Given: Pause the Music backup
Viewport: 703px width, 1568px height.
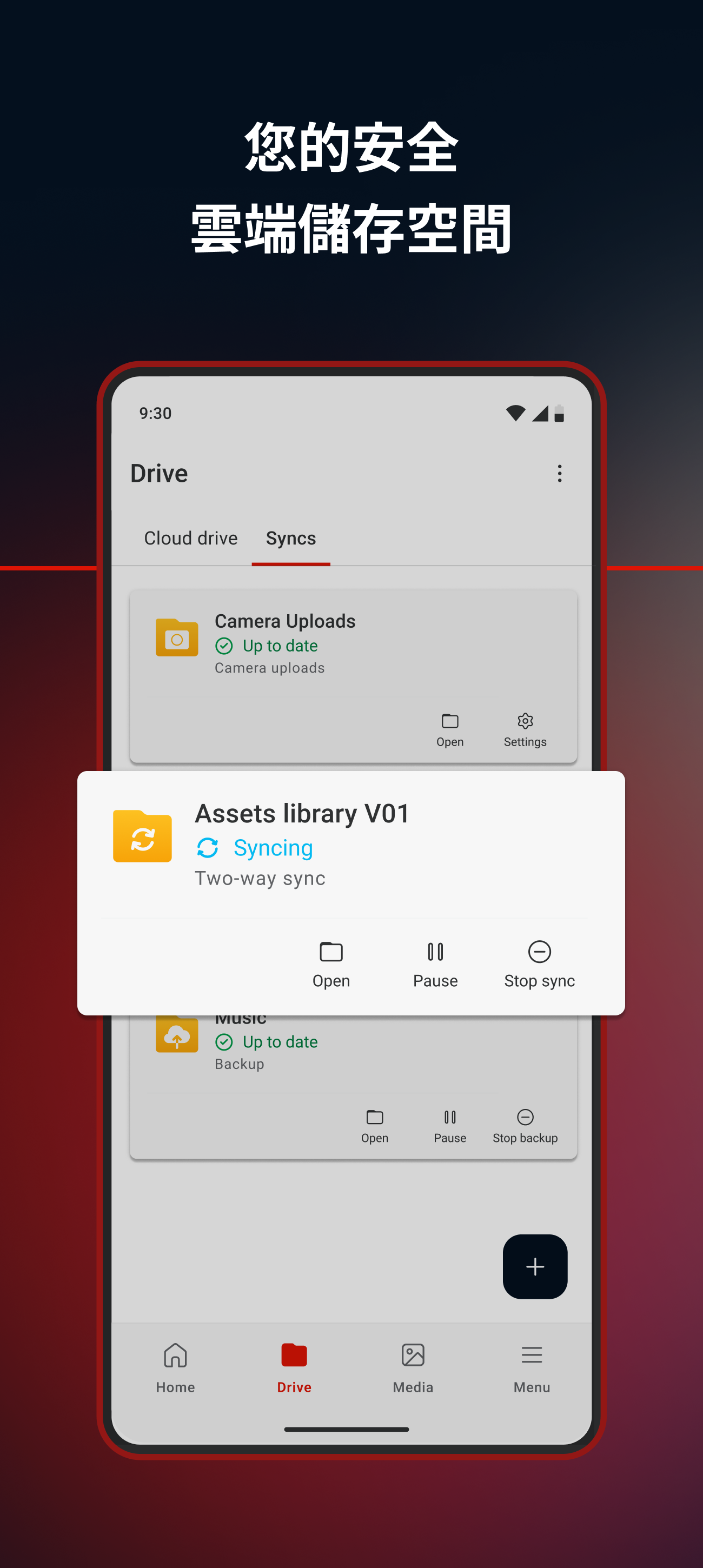Looking at the screenshot, I should click(450, 1126).
